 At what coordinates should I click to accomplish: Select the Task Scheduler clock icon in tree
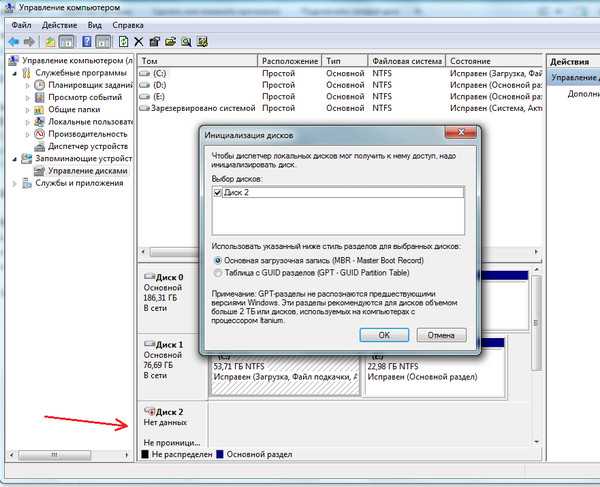pyautogui.click(x=39, y=85)
